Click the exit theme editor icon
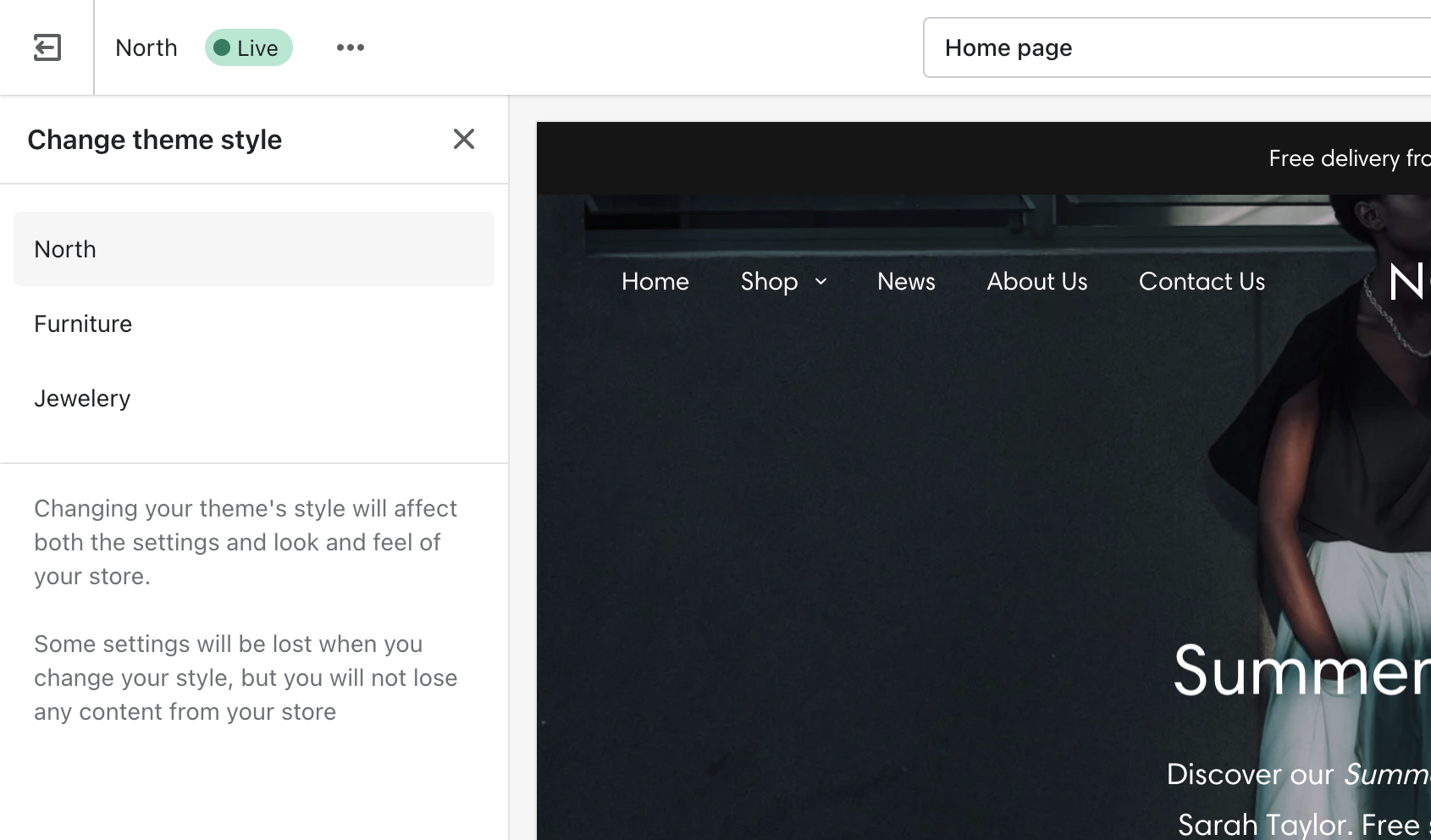The image size is (1431, 840). [47, 47]
